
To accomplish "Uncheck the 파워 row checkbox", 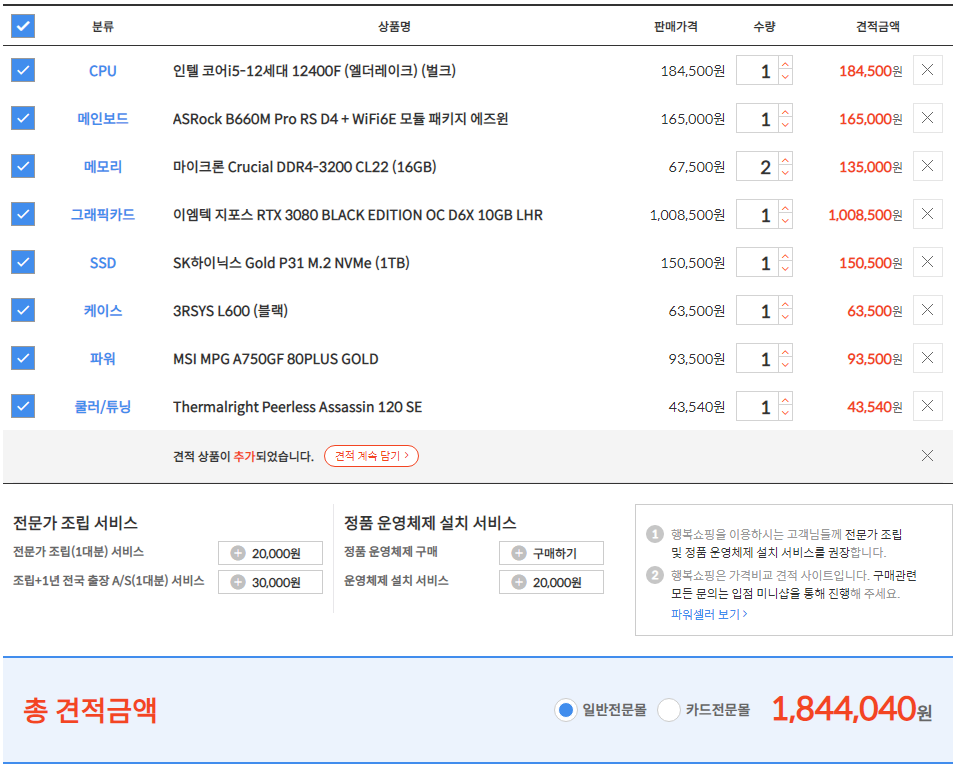I will [23, 358].
